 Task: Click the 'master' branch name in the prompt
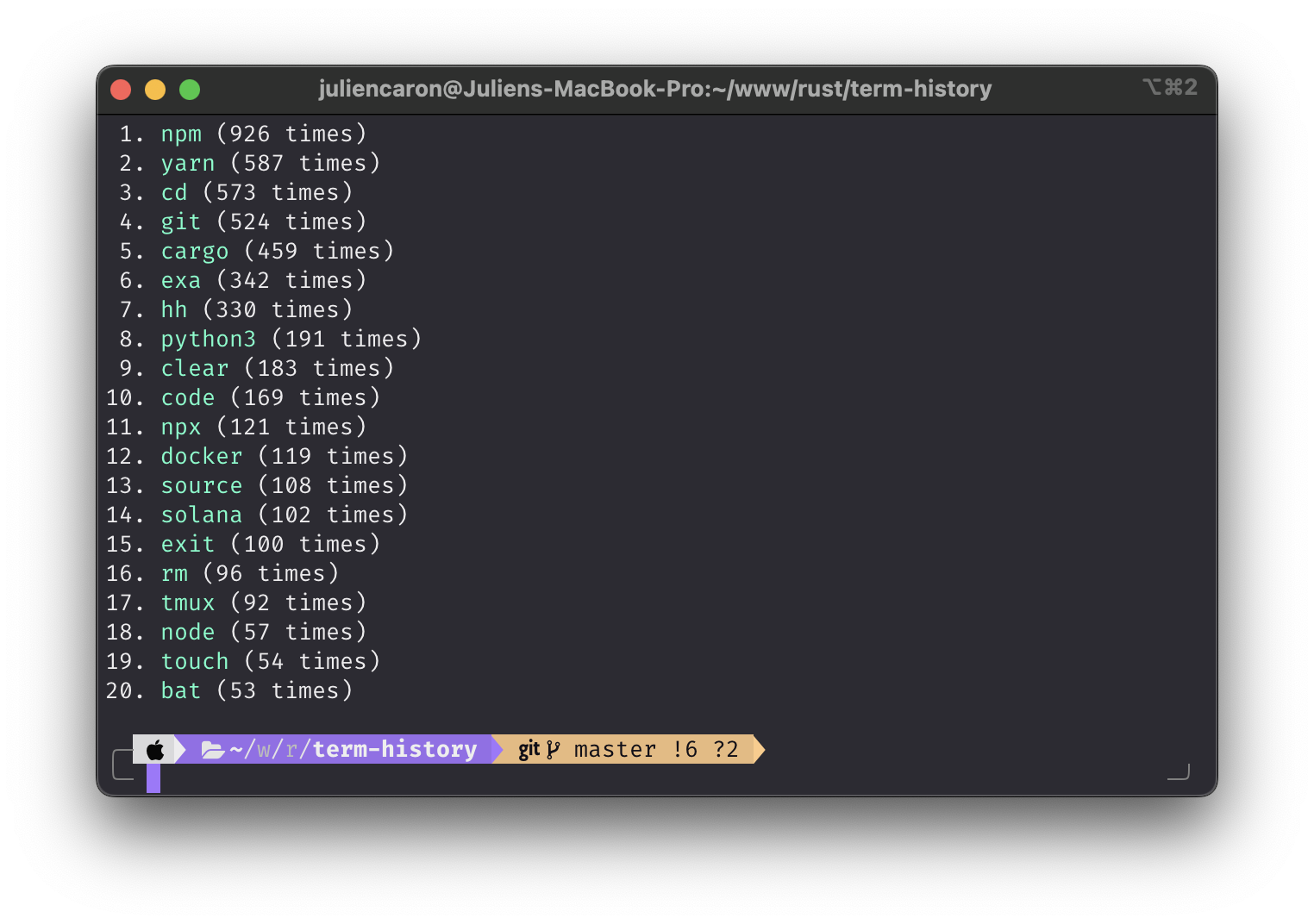point(616,750)
